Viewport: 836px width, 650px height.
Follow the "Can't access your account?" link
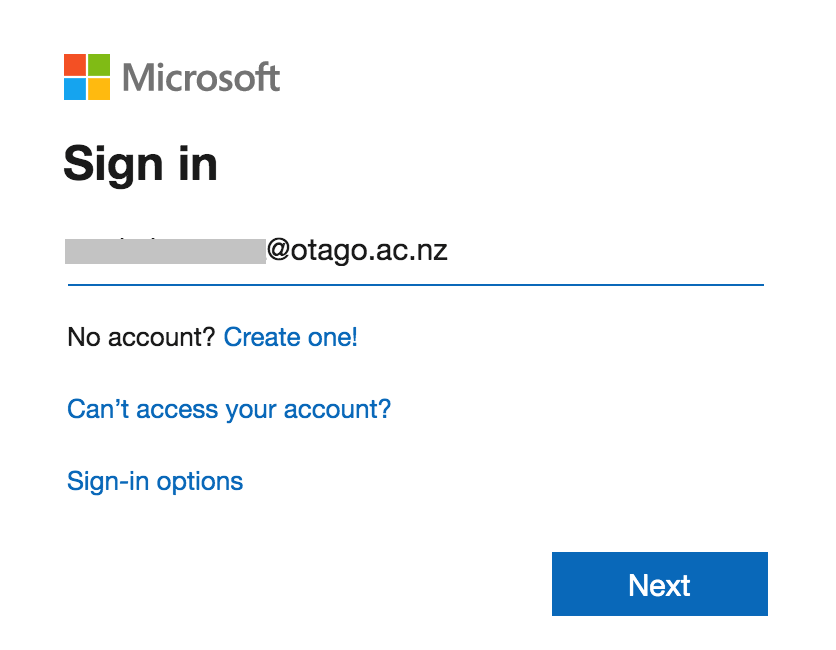[x=228, y=409]
